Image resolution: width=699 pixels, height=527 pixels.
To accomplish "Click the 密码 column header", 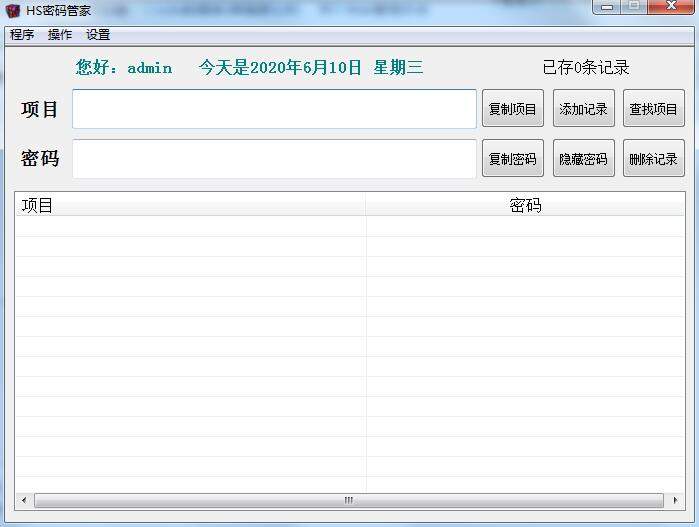I will click(525, 205).
